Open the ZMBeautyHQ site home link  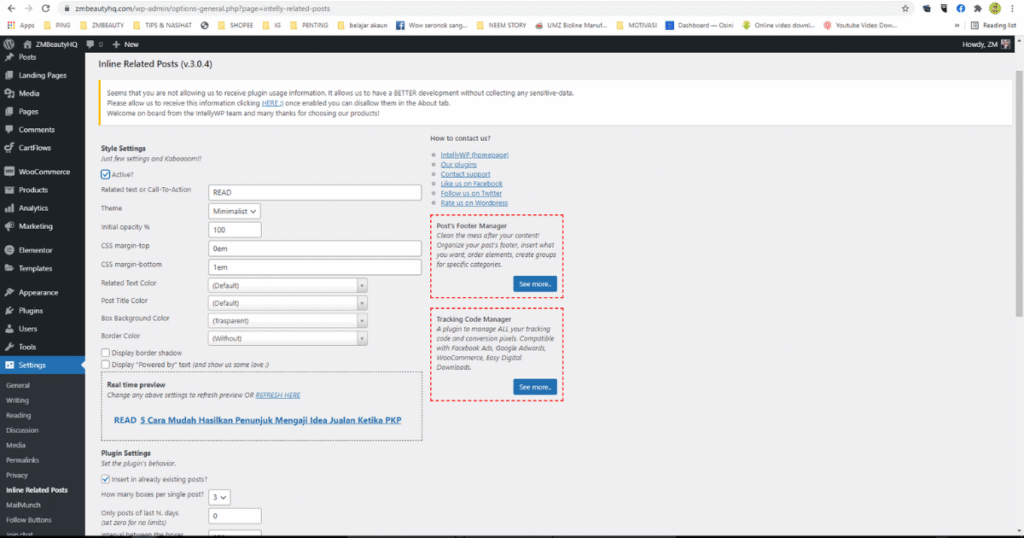(x=50, y=44)
